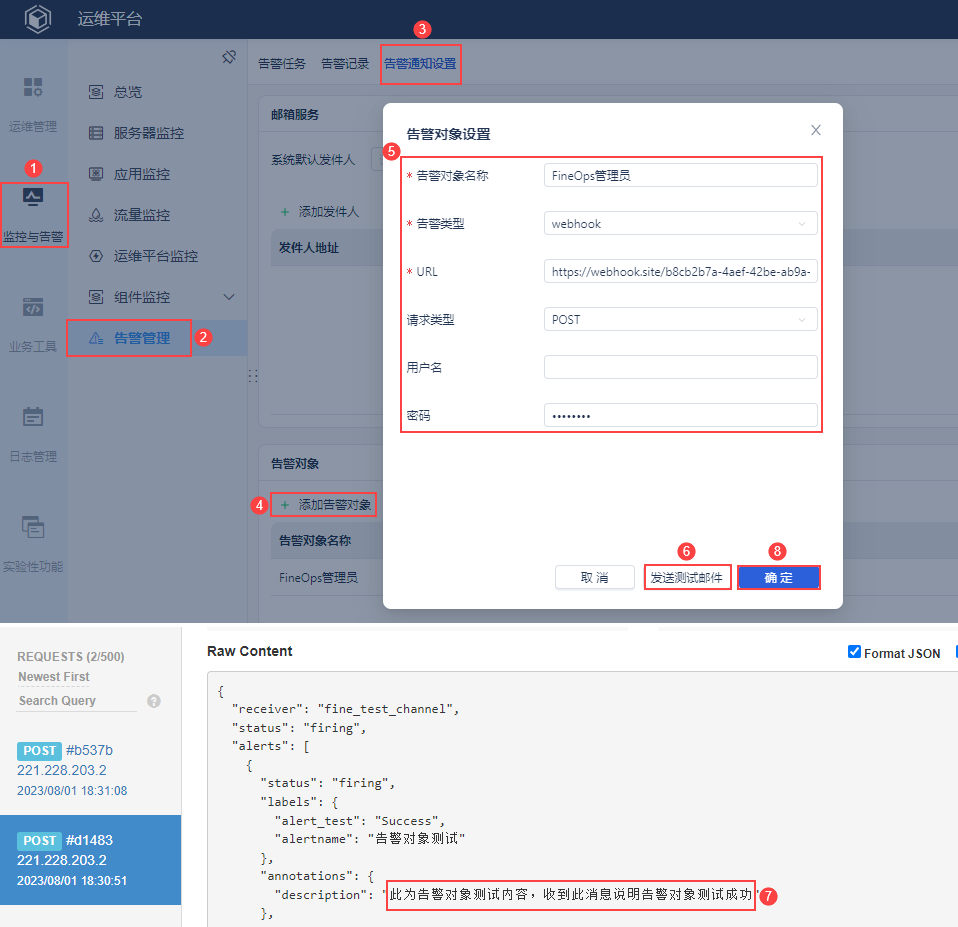This screenshot has width=958, height=927.
Task: Click the 流量监控 menu icon
Action: [x=96, y=215]
